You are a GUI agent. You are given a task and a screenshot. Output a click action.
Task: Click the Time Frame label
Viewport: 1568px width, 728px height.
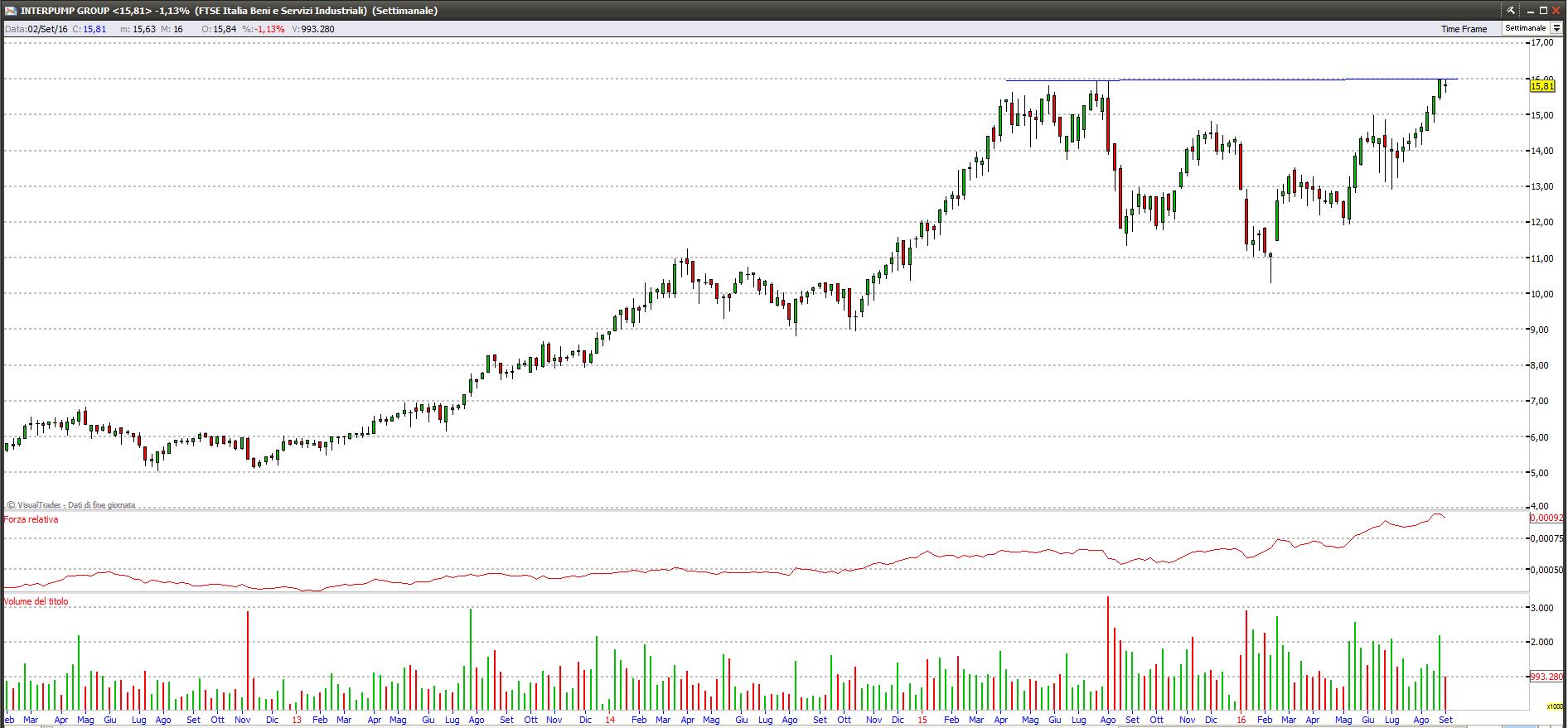point(1464,29)
